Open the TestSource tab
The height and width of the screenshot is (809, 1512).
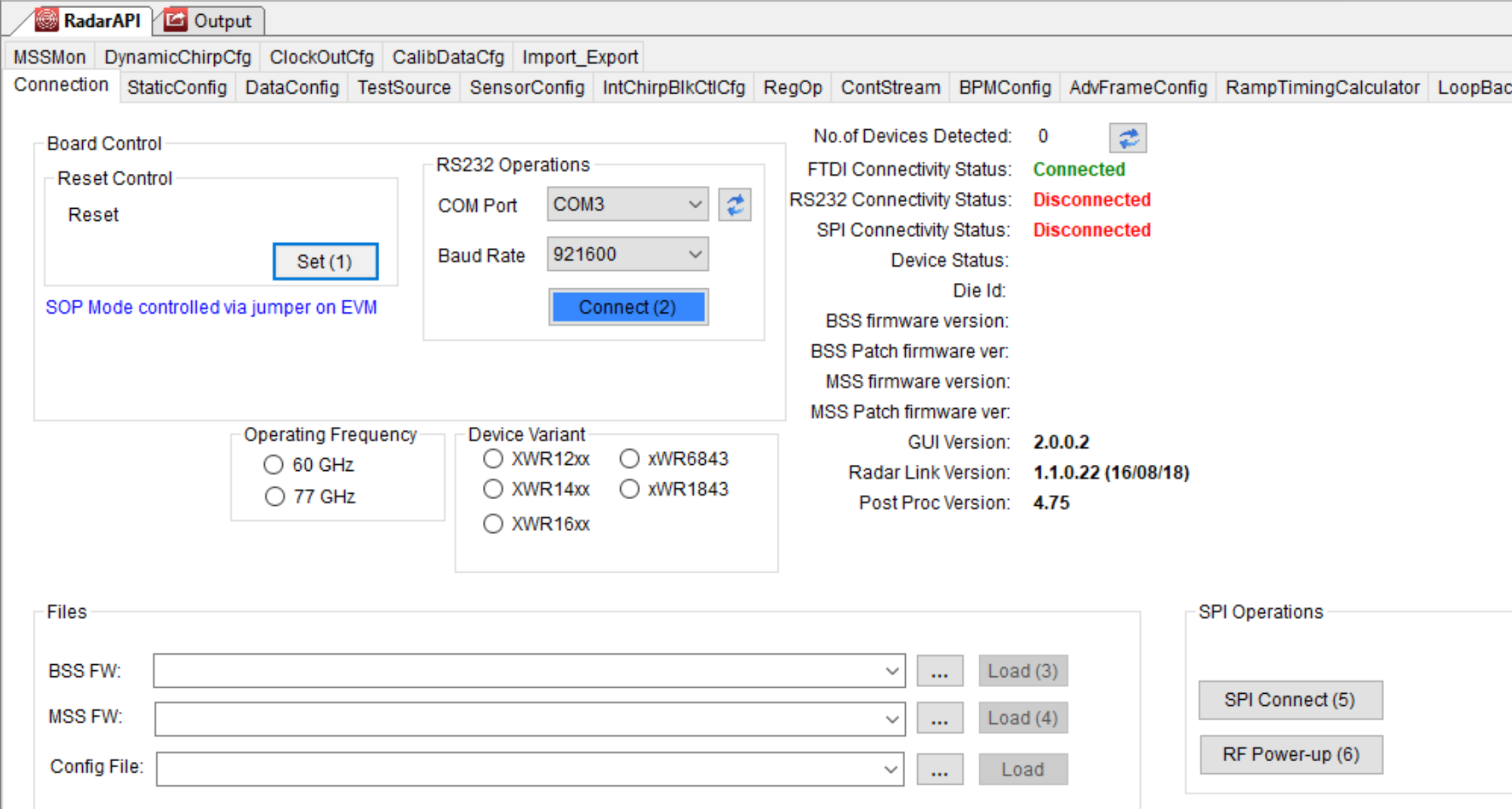pyautogui.click(x=404, y=88)
